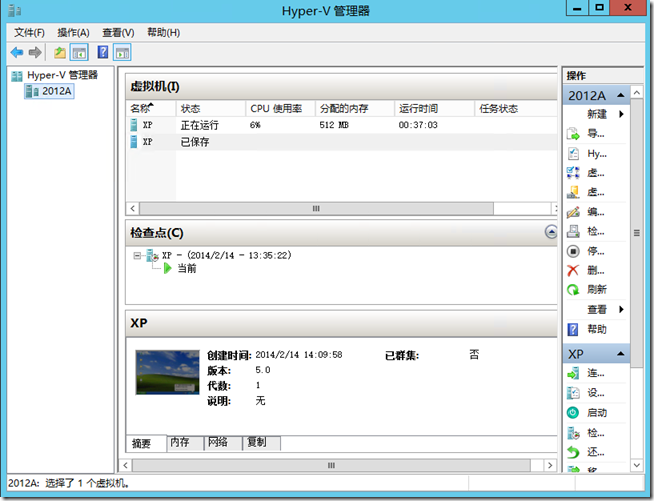The height and width of the screenshot is (501, 654).
Task: Open the 帮助(H) menu
Action: (164, 33)
